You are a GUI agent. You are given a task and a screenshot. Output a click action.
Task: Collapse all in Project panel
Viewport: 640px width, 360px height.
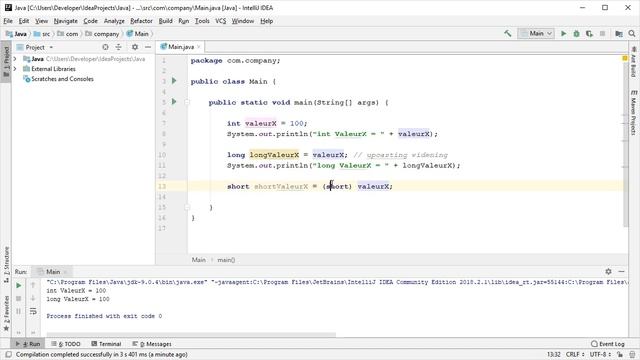(118, 47)
